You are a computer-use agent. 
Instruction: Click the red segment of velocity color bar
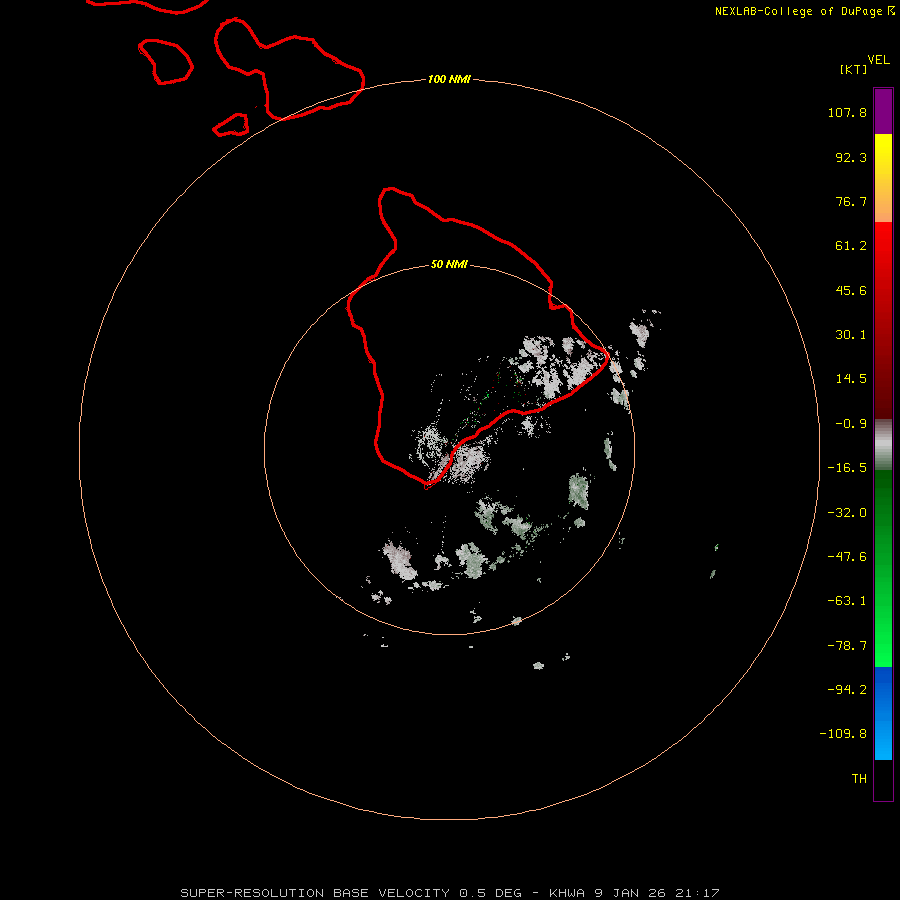tap(883, 320)
